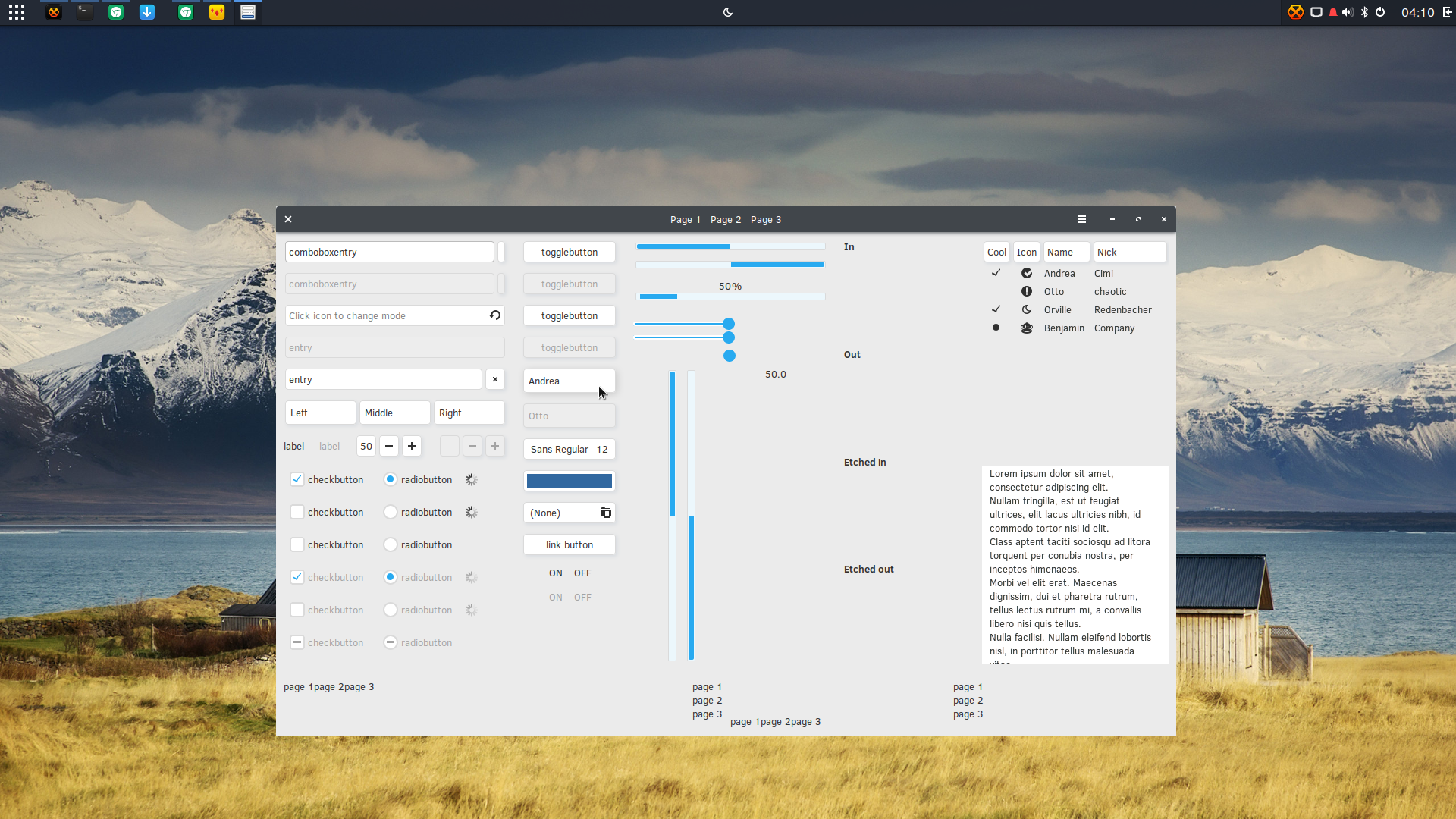1456x819 pixels.
Task: Sort the list by the Nick column header
Action: (1130, 252)
